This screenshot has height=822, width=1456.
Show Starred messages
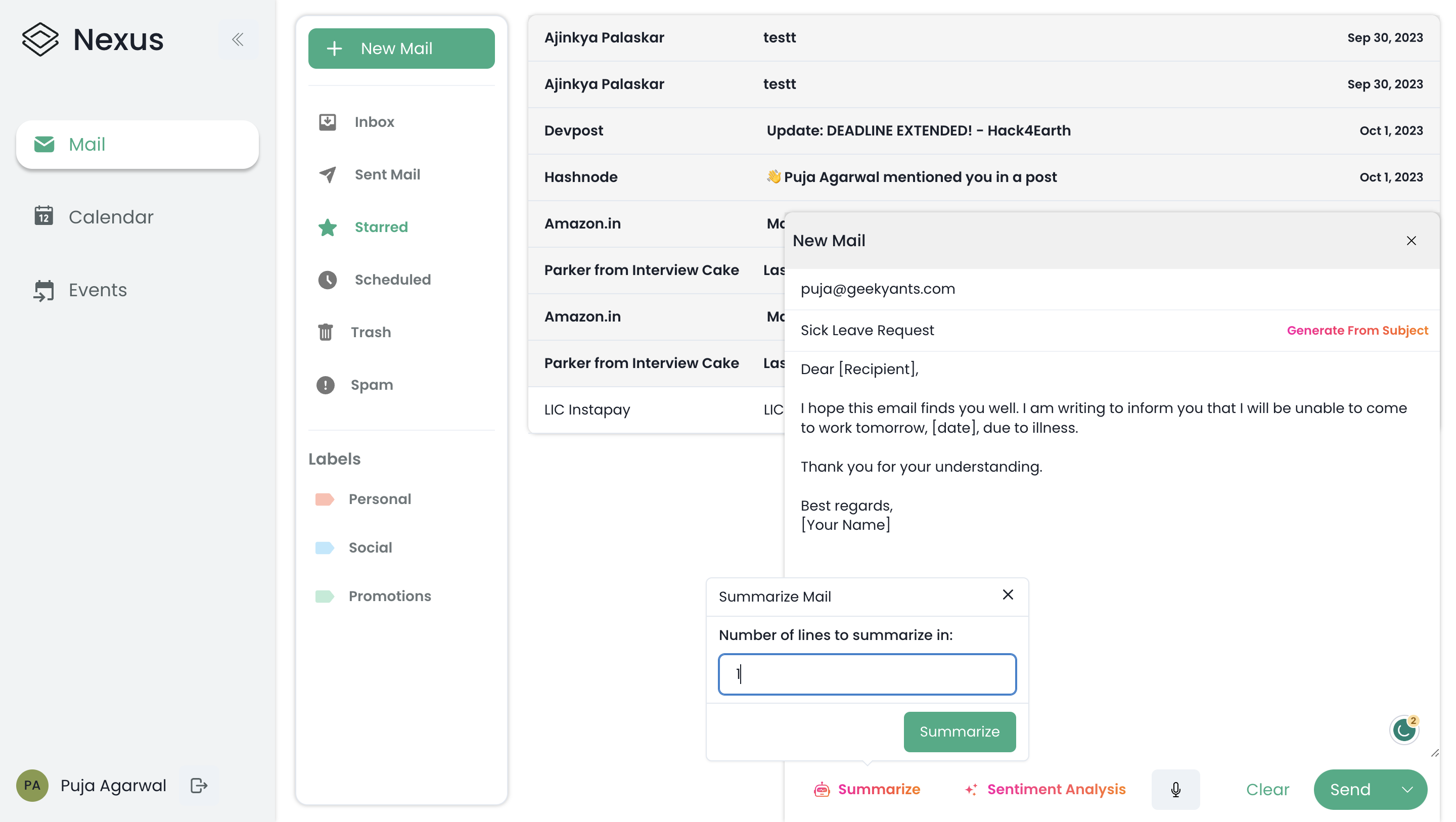click(380, 227)
